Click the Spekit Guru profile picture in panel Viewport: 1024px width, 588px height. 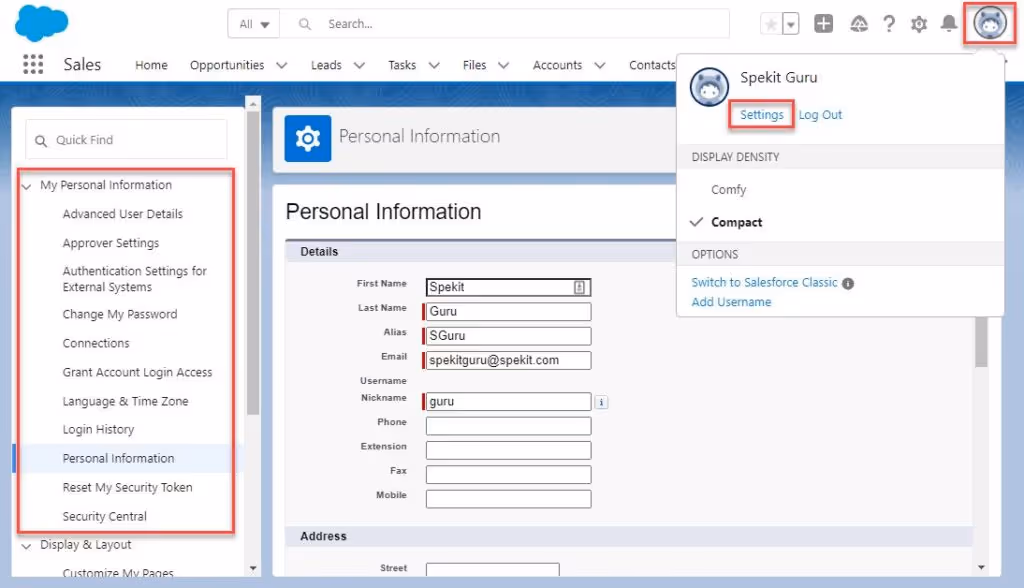(709, 87)
